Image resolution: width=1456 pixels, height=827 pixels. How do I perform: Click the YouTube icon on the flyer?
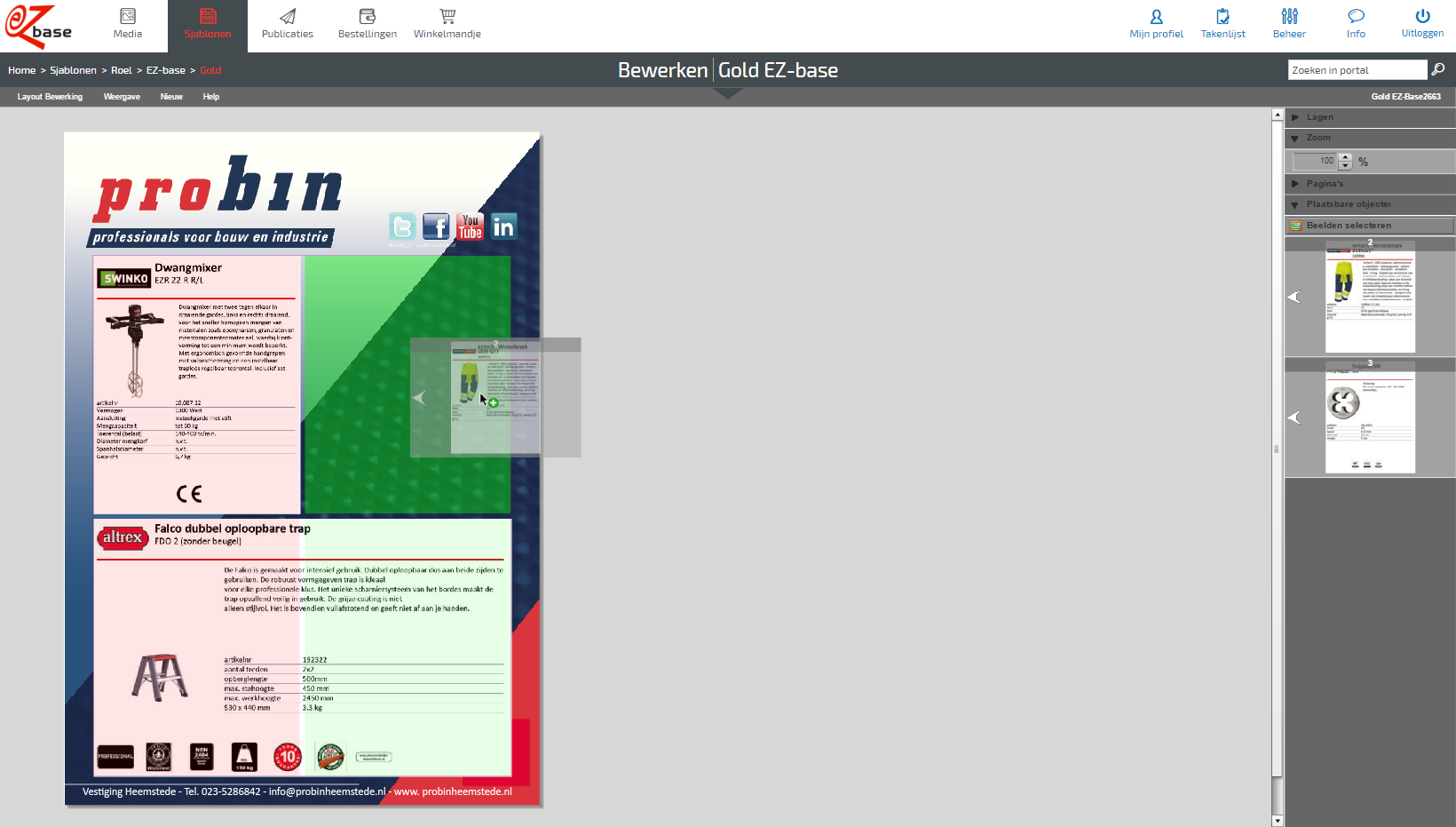470,227
